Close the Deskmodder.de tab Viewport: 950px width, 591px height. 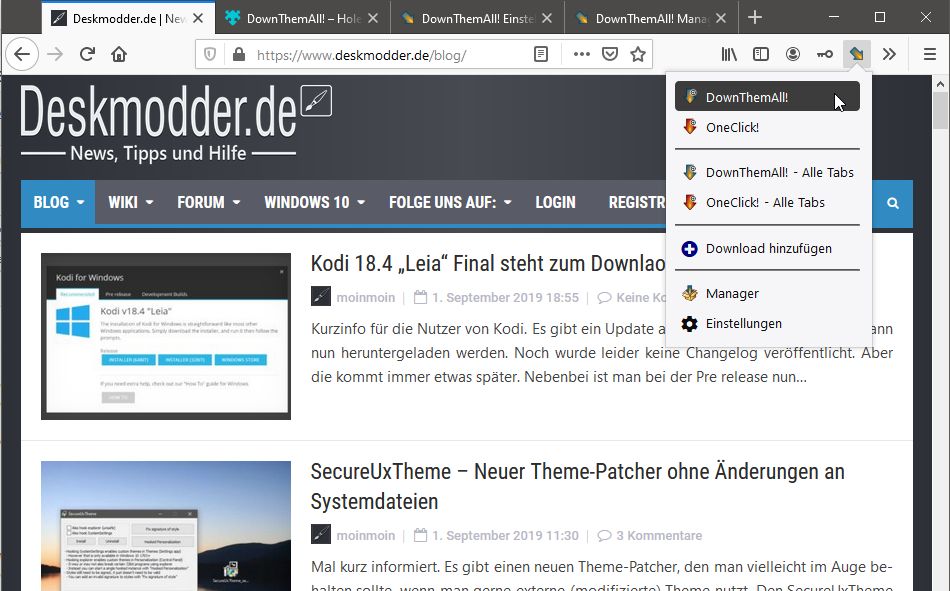coord(198,19)
